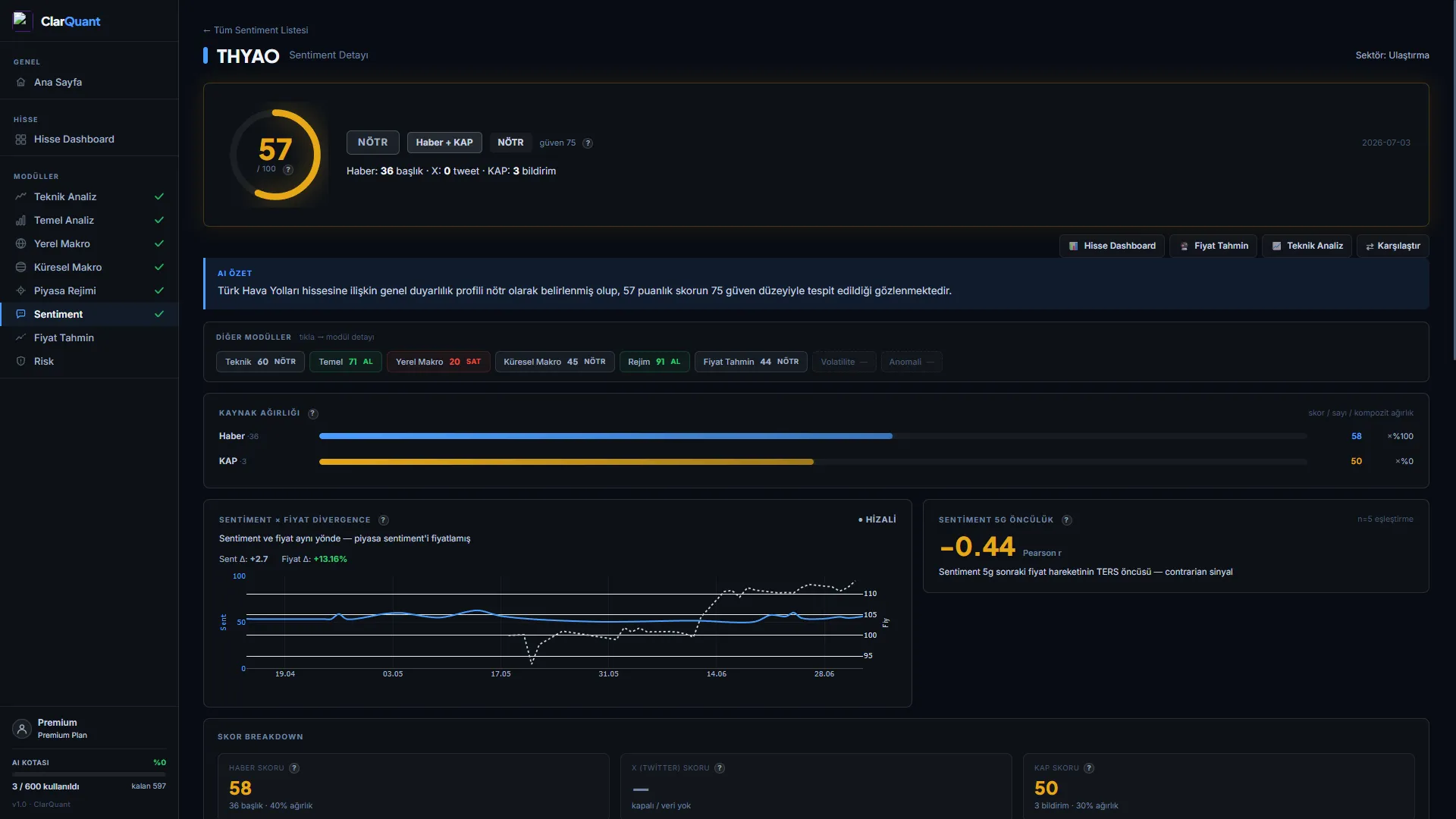
Task: Click the ClarQuant logo icon
Action: 21,20
